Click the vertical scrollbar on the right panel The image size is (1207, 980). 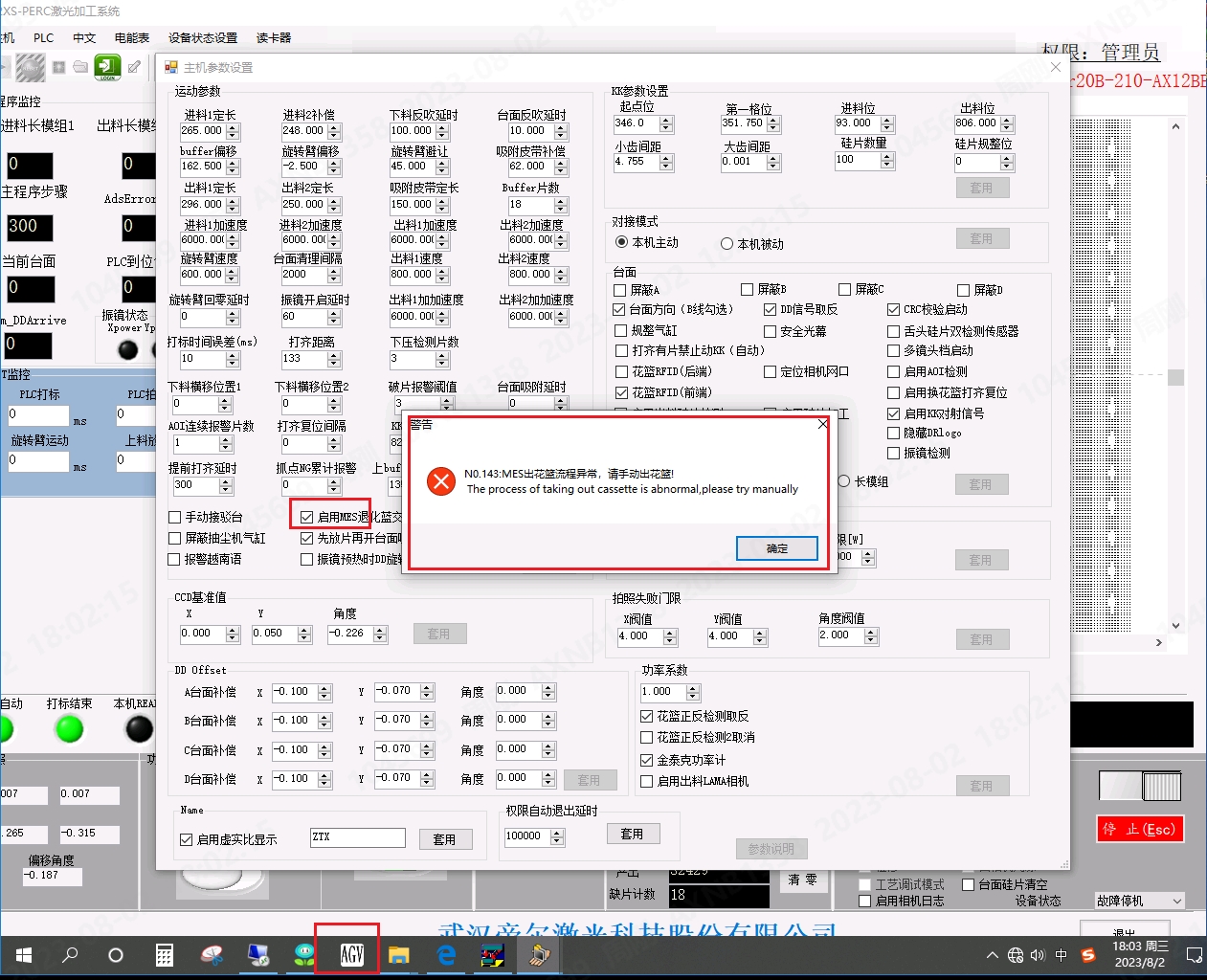[1176, 377]
